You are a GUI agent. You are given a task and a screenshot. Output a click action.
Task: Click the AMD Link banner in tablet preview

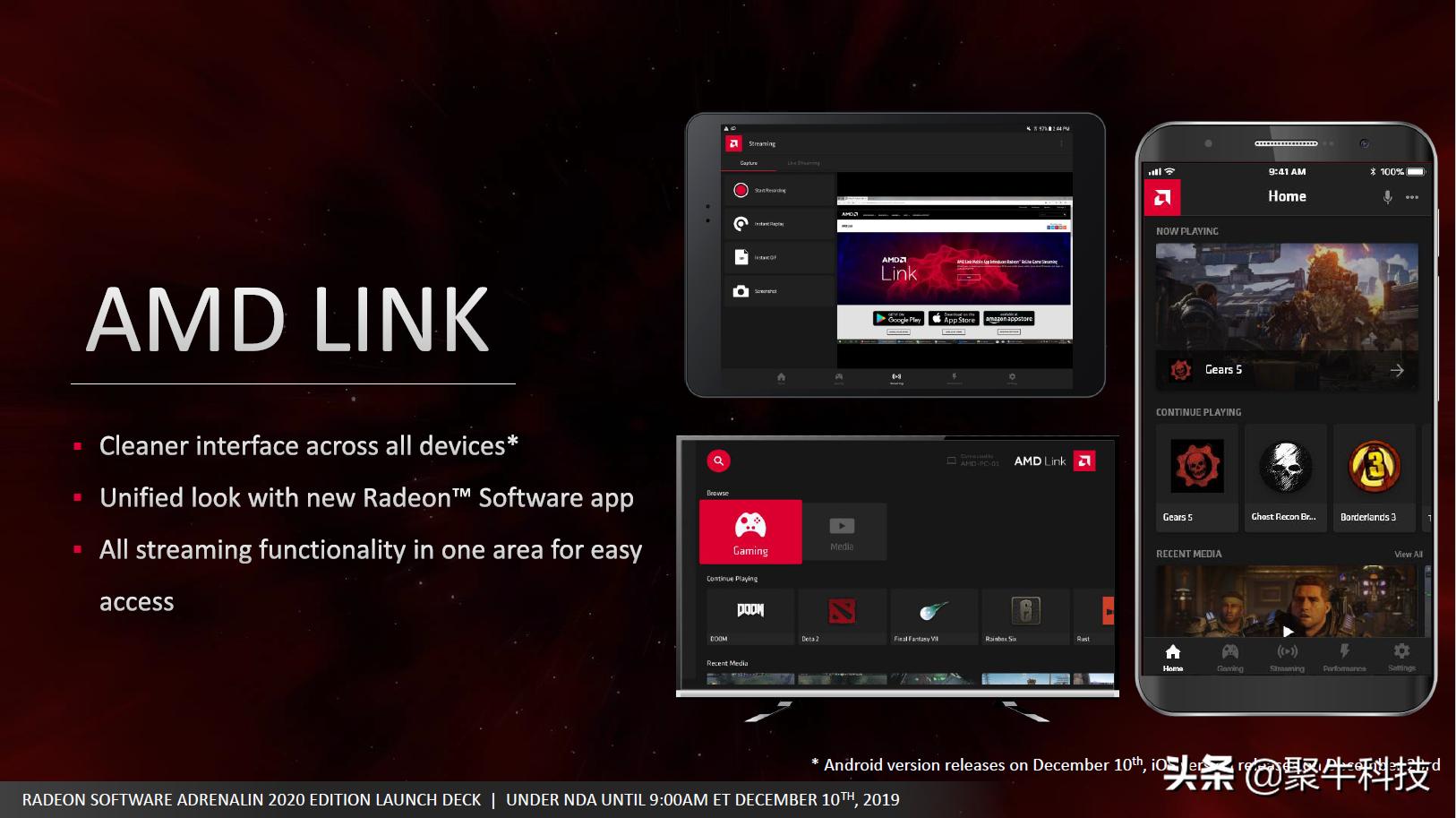point(954,269)
